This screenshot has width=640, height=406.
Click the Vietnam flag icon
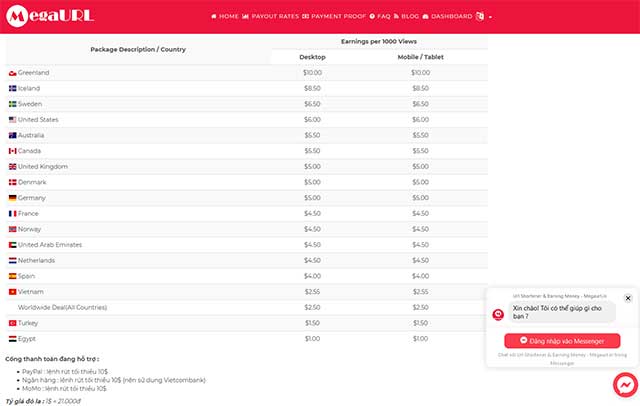(x=12, y=291)
